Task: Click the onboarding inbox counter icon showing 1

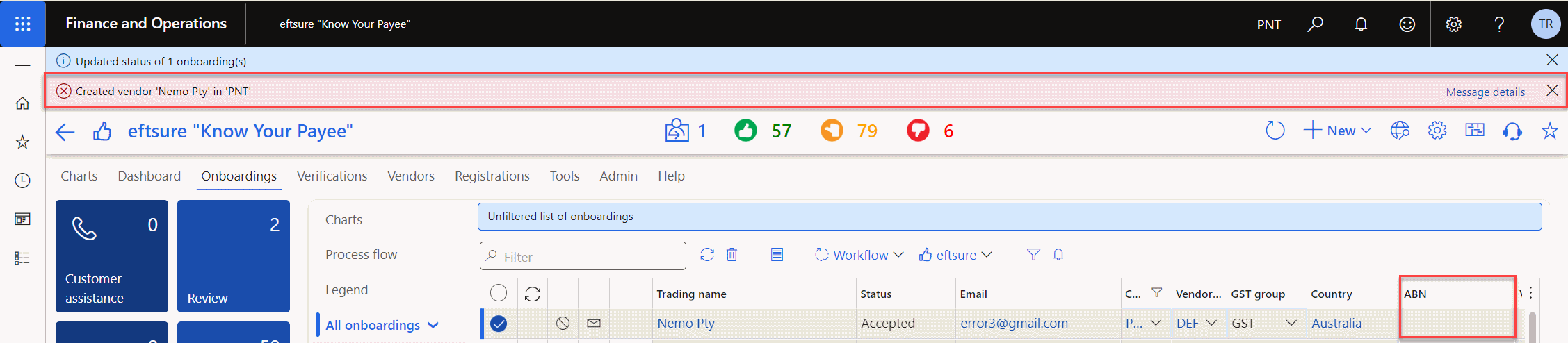Action: pos(677,131)
